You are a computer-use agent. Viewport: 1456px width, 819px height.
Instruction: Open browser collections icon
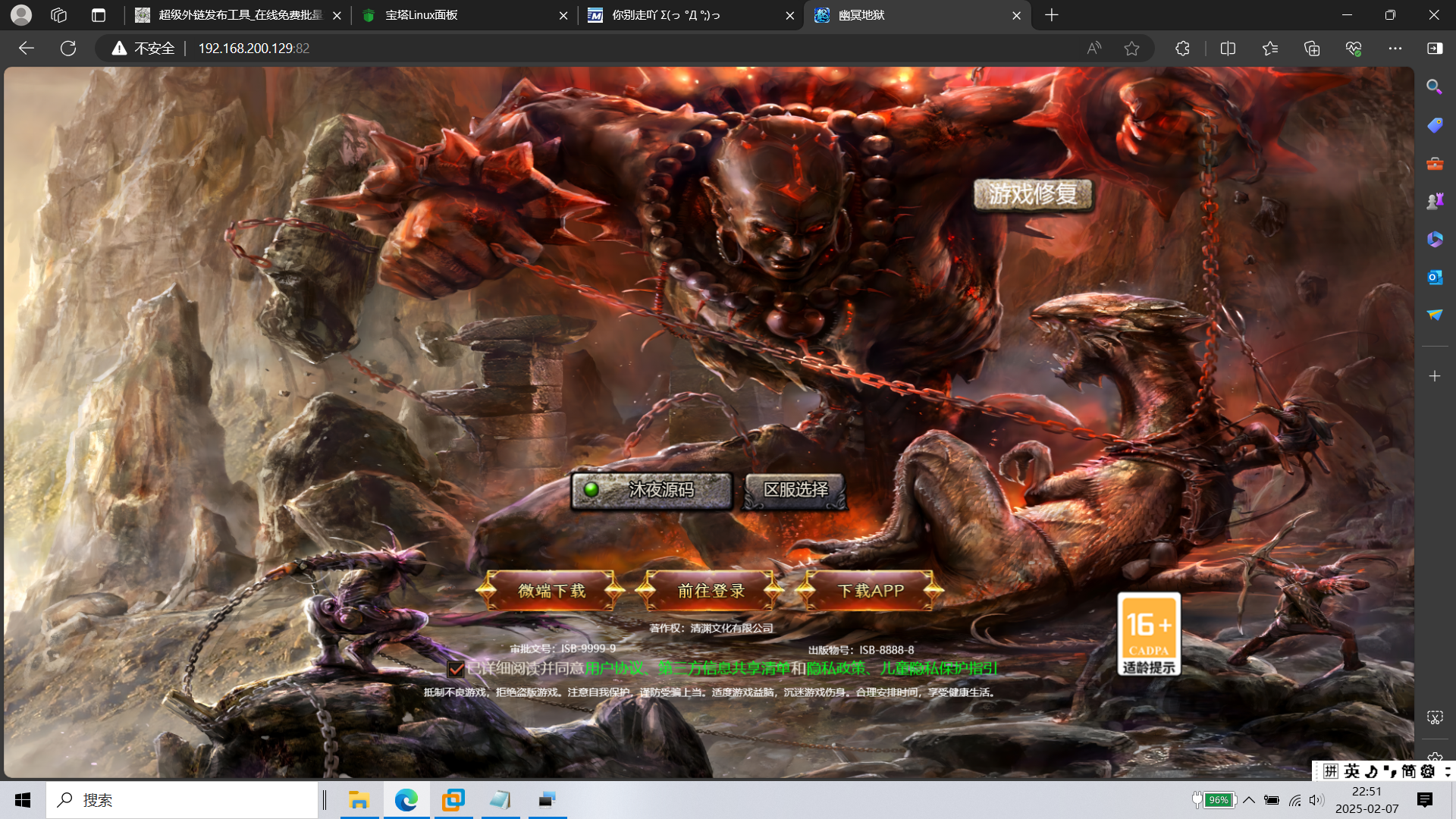click(1311, 49)
